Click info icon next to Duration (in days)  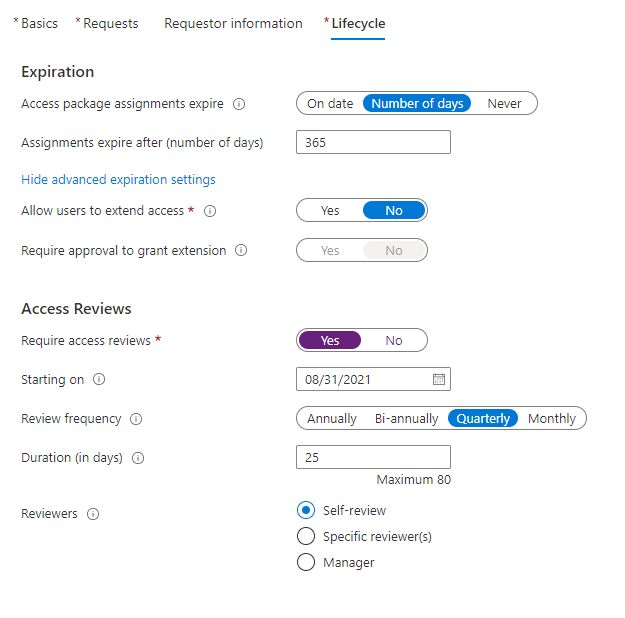138,458
